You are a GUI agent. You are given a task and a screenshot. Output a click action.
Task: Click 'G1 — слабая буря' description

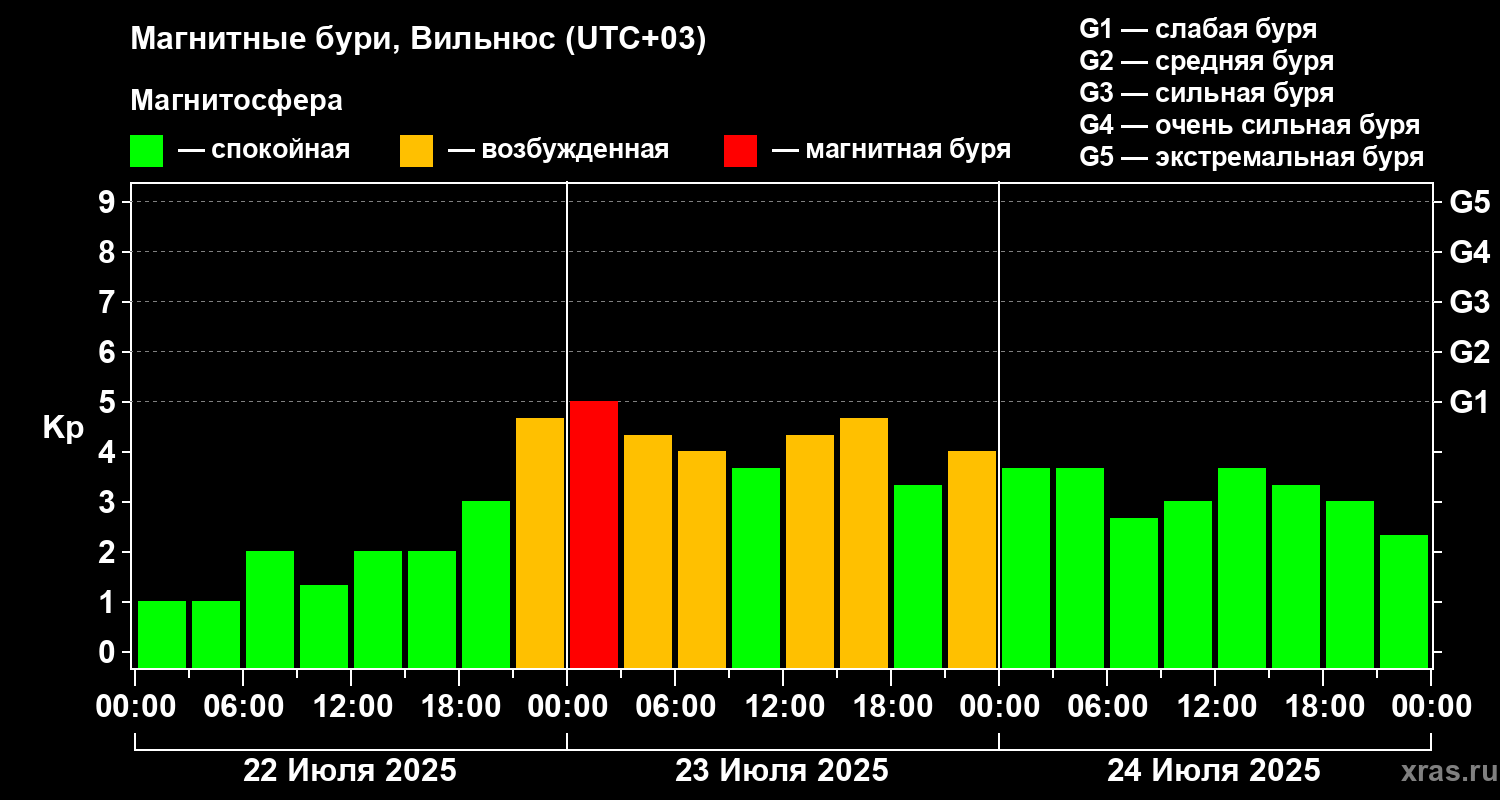pos(1198,29)
